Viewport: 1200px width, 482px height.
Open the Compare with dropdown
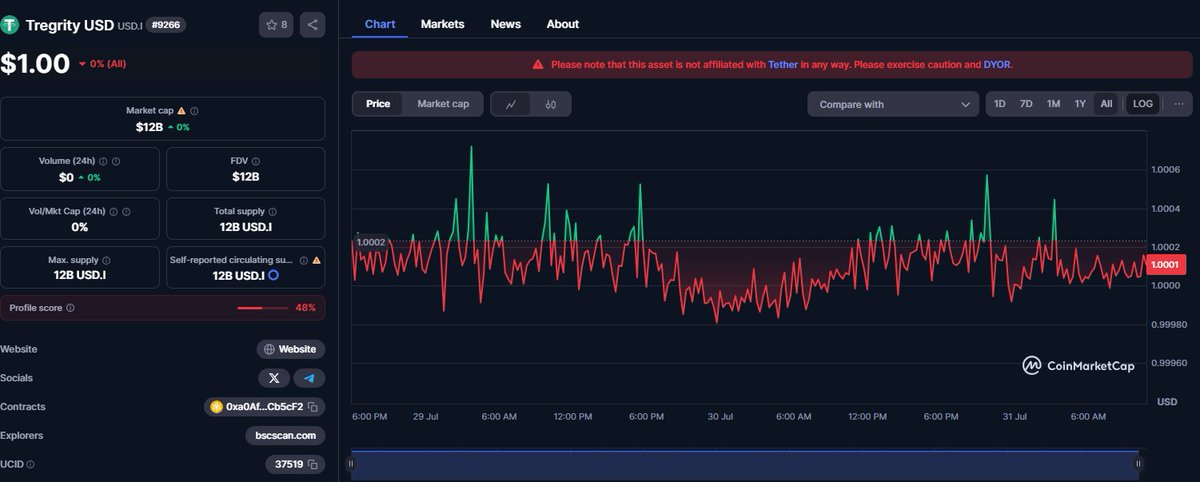point(893,104)
